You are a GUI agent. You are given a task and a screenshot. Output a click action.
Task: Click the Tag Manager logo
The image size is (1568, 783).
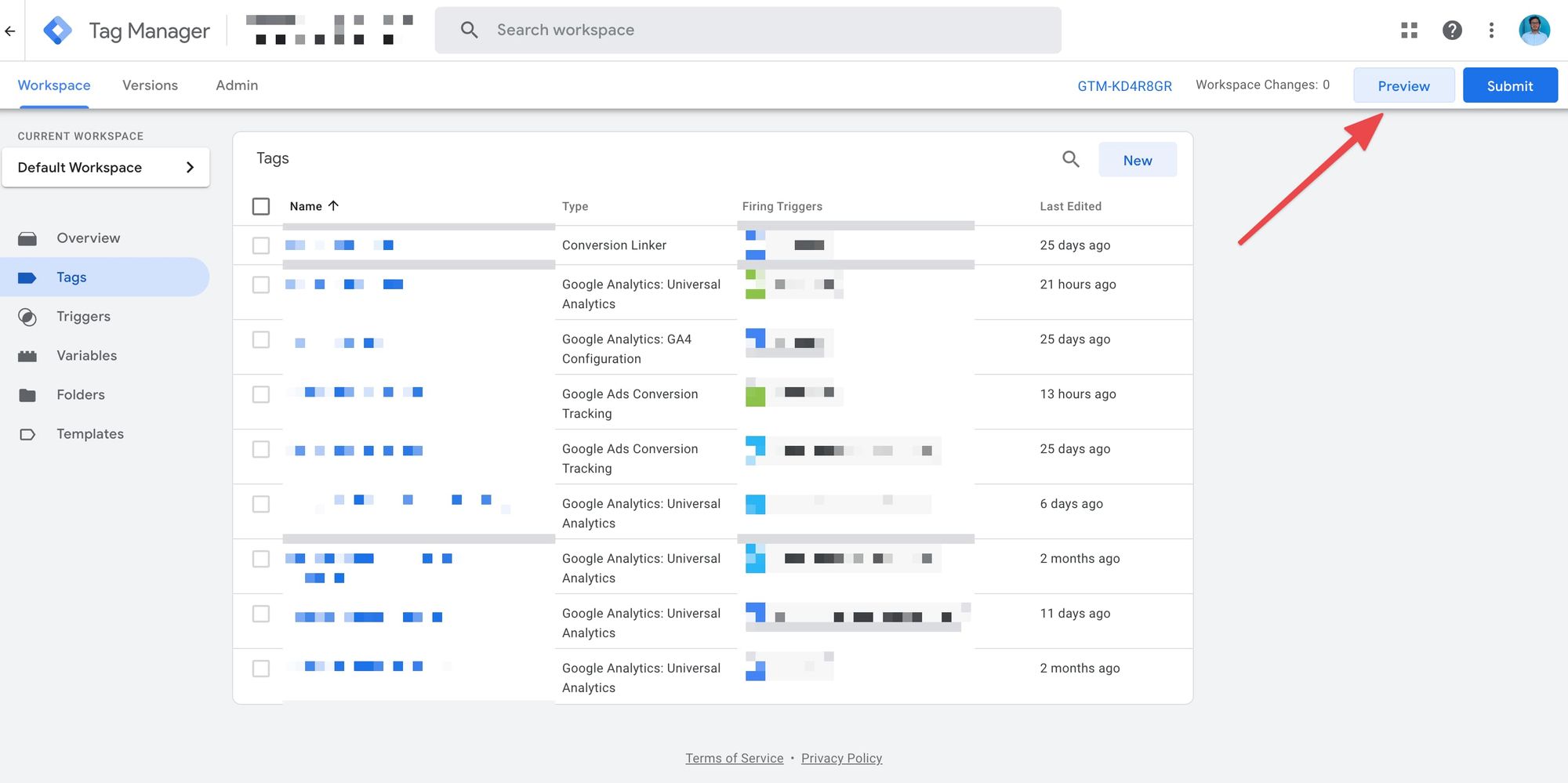[x=58, y=31]
